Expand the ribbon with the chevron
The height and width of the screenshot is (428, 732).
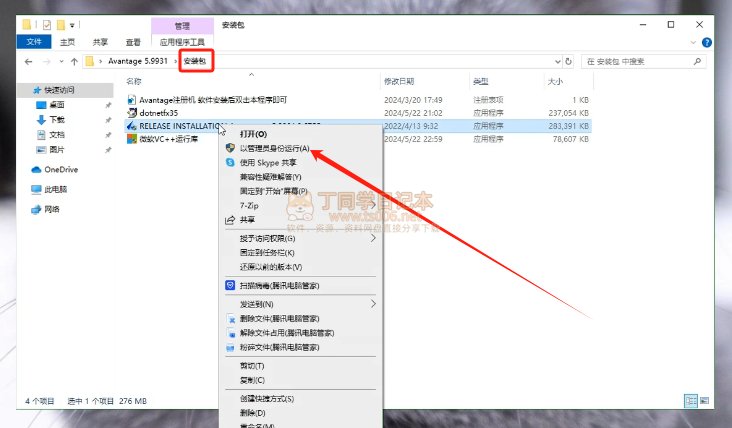point(693,42)
